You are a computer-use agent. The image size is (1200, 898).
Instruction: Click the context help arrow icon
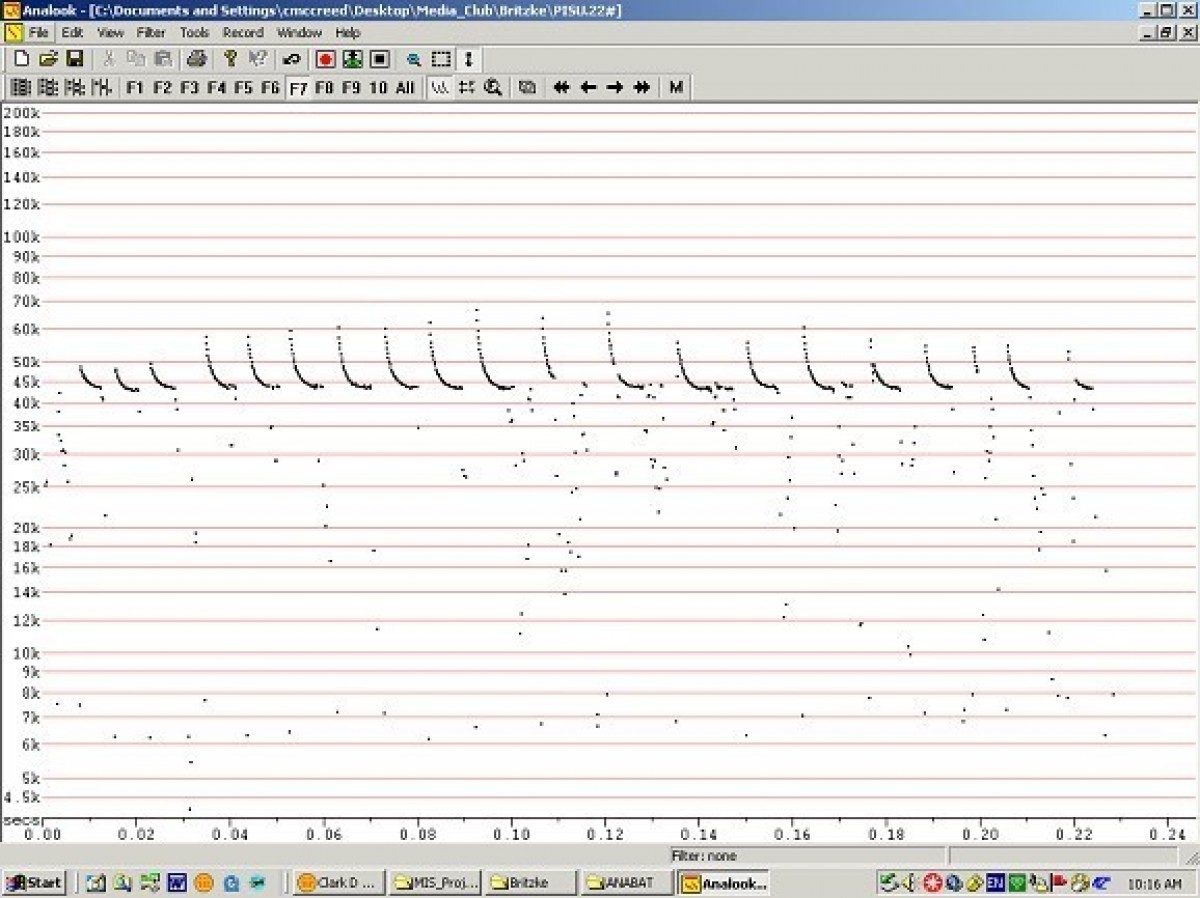click(x=257, y=59)
